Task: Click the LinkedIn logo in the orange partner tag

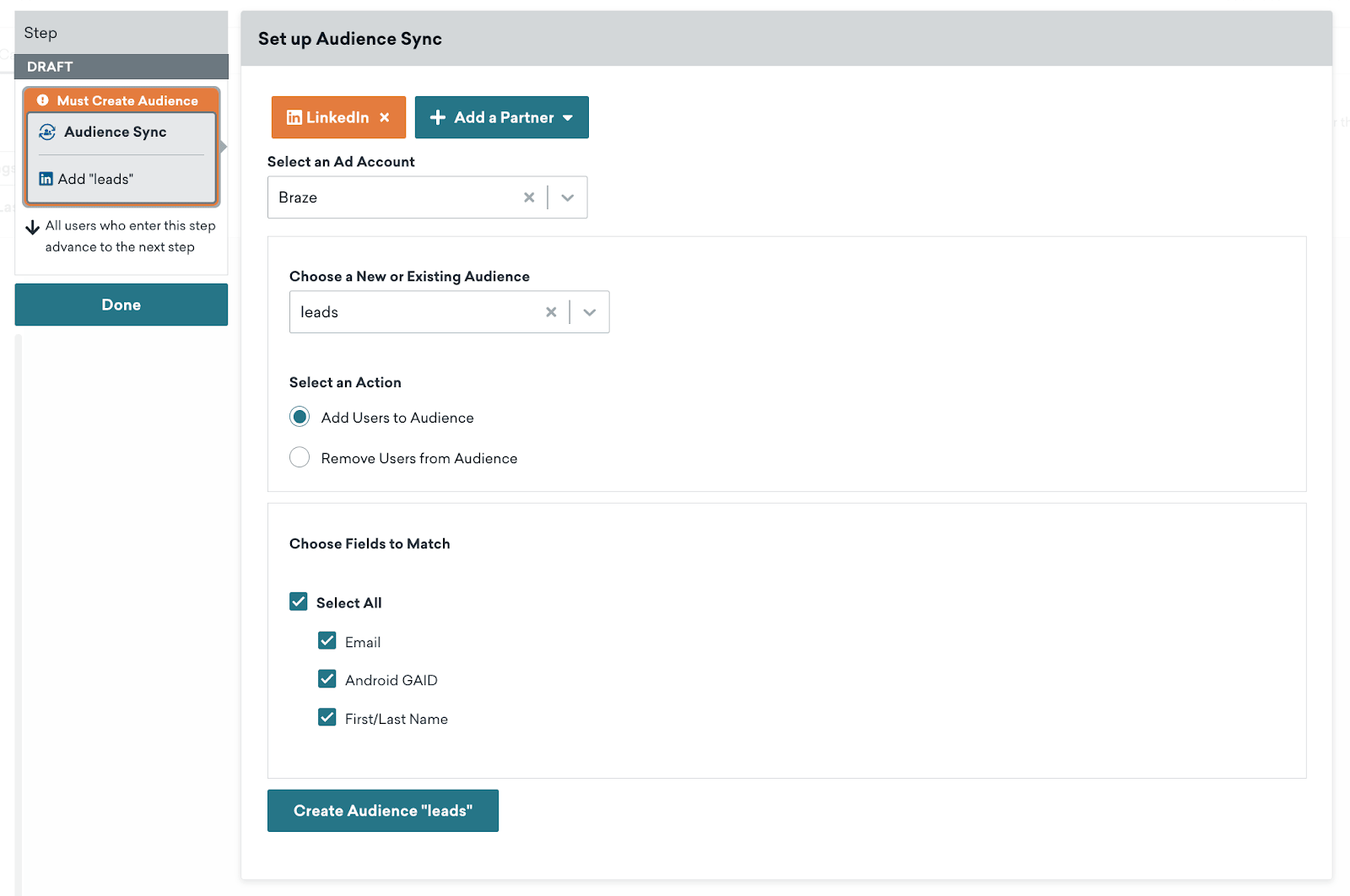Action: [294, 117]
